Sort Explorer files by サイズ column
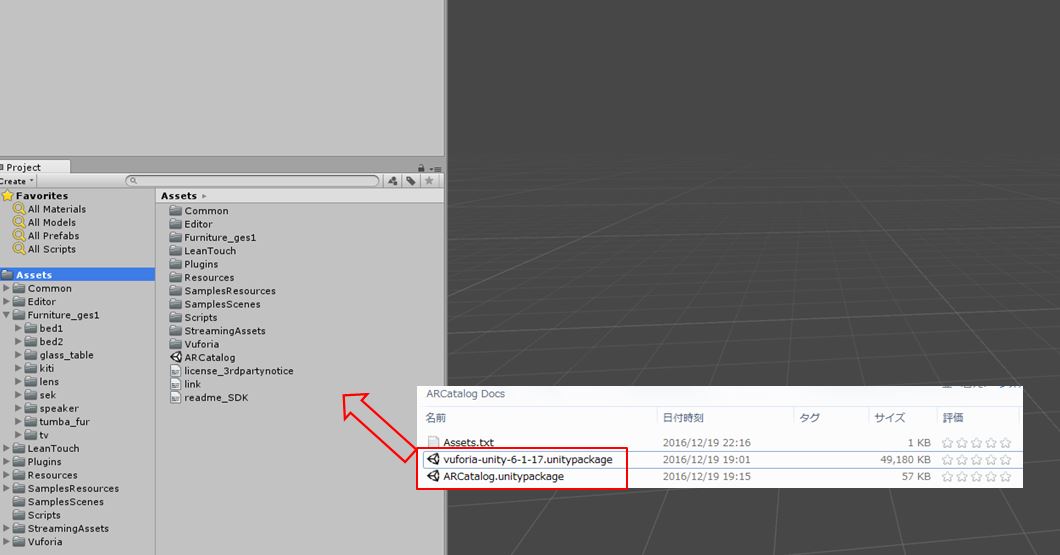Screen dimensions: 1060x555 (889, 418)
